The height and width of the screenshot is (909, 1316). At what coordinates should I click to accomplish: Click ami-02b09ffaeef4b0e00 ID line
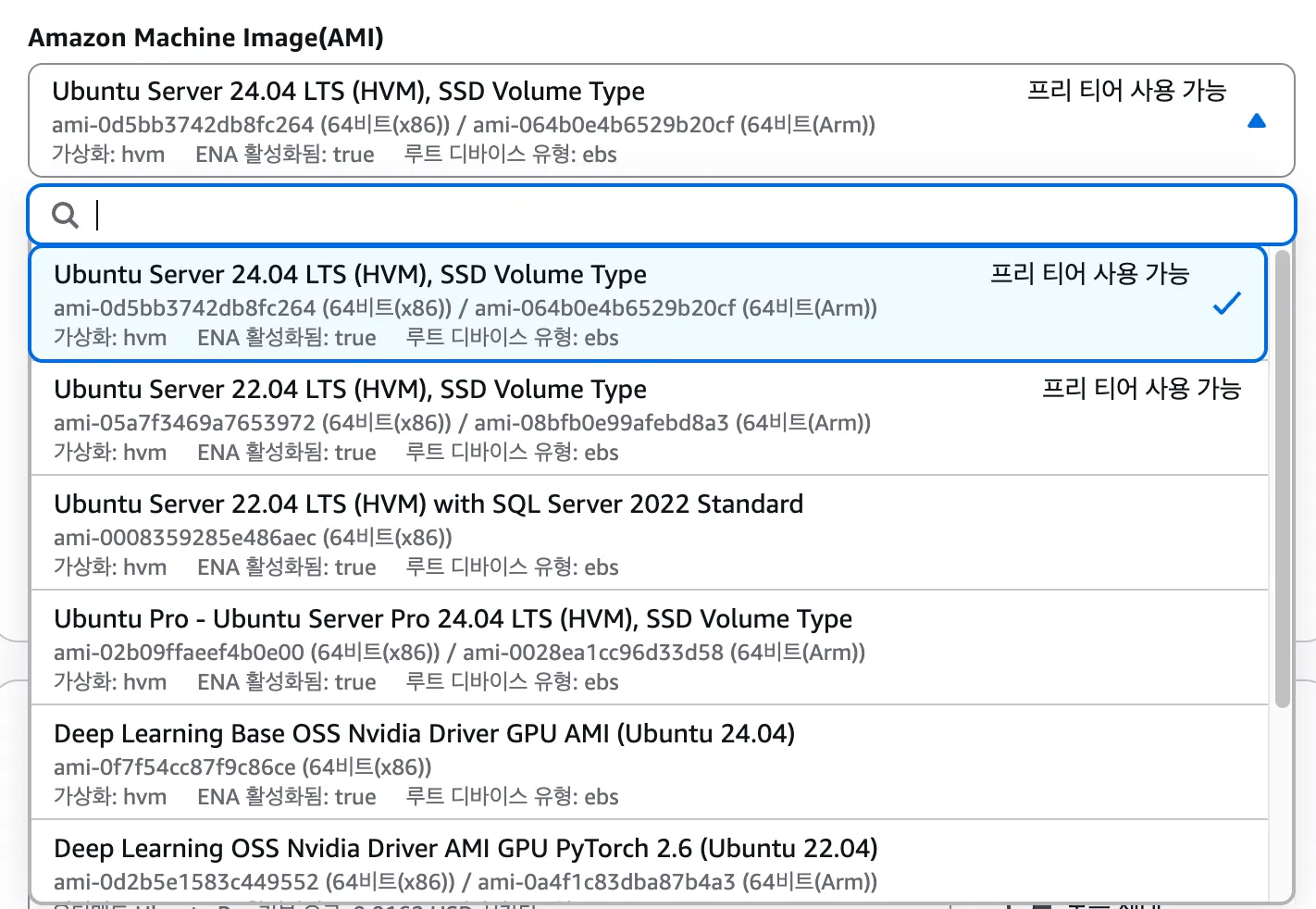459,652
